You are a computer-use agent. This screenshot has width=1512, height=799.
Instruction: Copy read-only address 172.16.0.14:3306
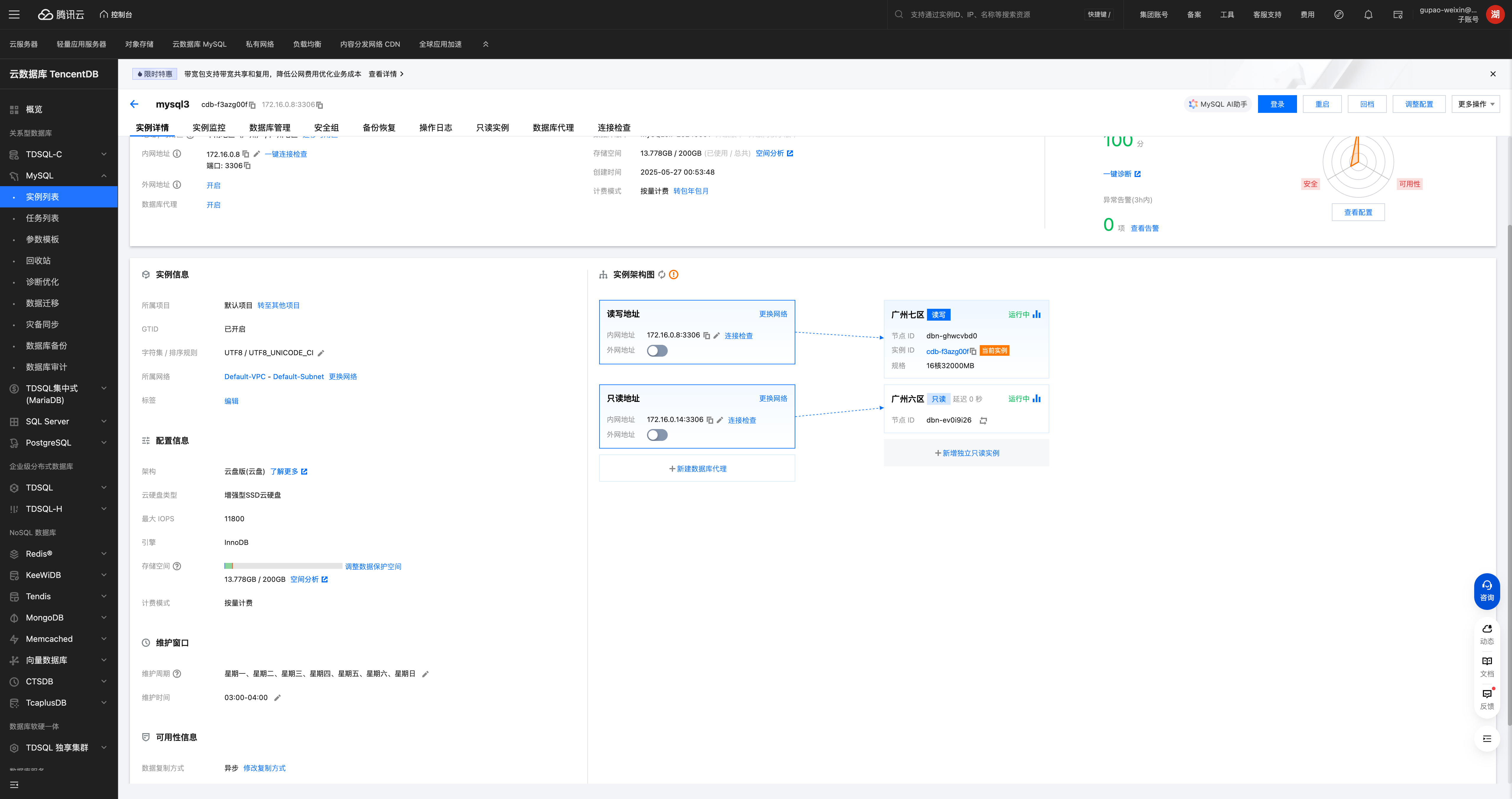click(710, 420)
